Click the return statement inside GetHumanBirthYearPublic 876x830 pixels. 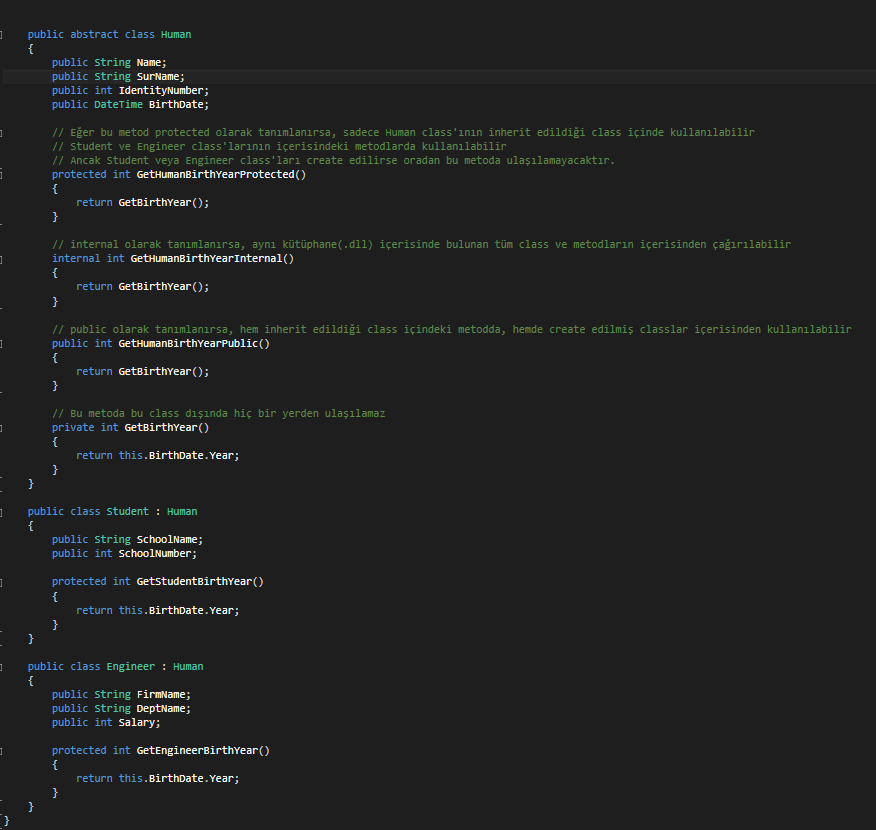click(142, 371)
